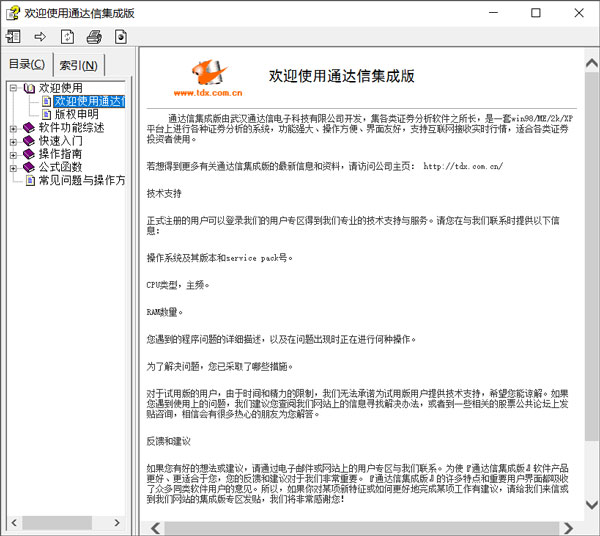
Task: Click the Refresh page toolbar icon
Action: [67, 37]
